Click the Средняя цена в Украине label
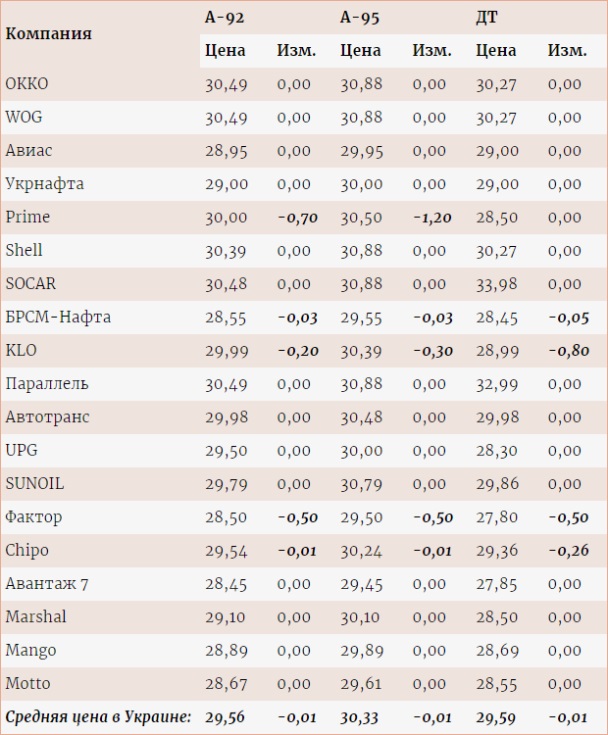The width and height of the screenshot is (608, 735). [98, 716]
